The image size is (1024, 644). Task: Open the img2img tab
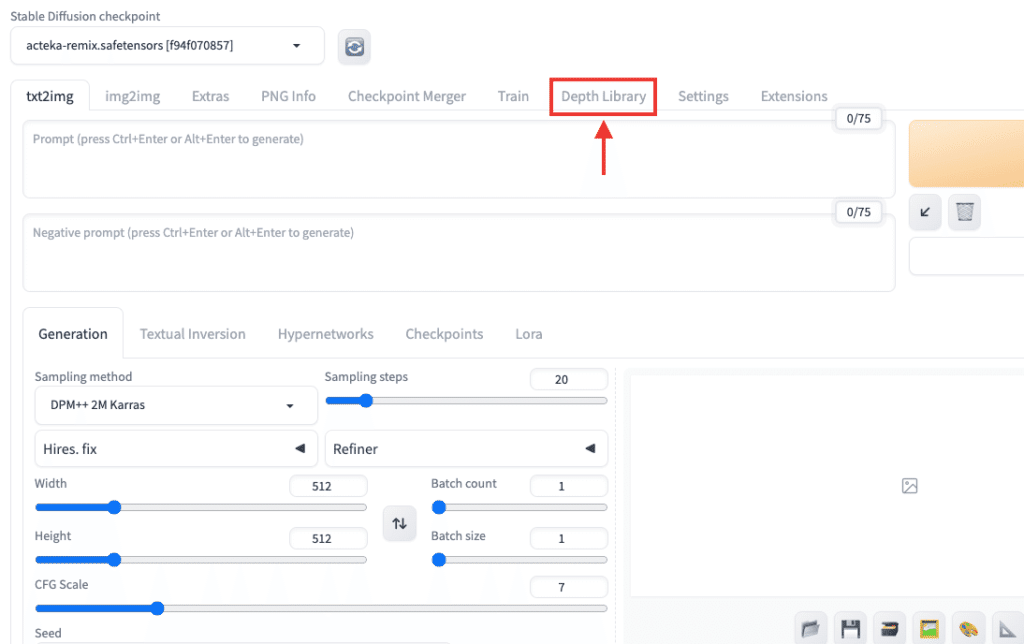click(x=132, y=97)
